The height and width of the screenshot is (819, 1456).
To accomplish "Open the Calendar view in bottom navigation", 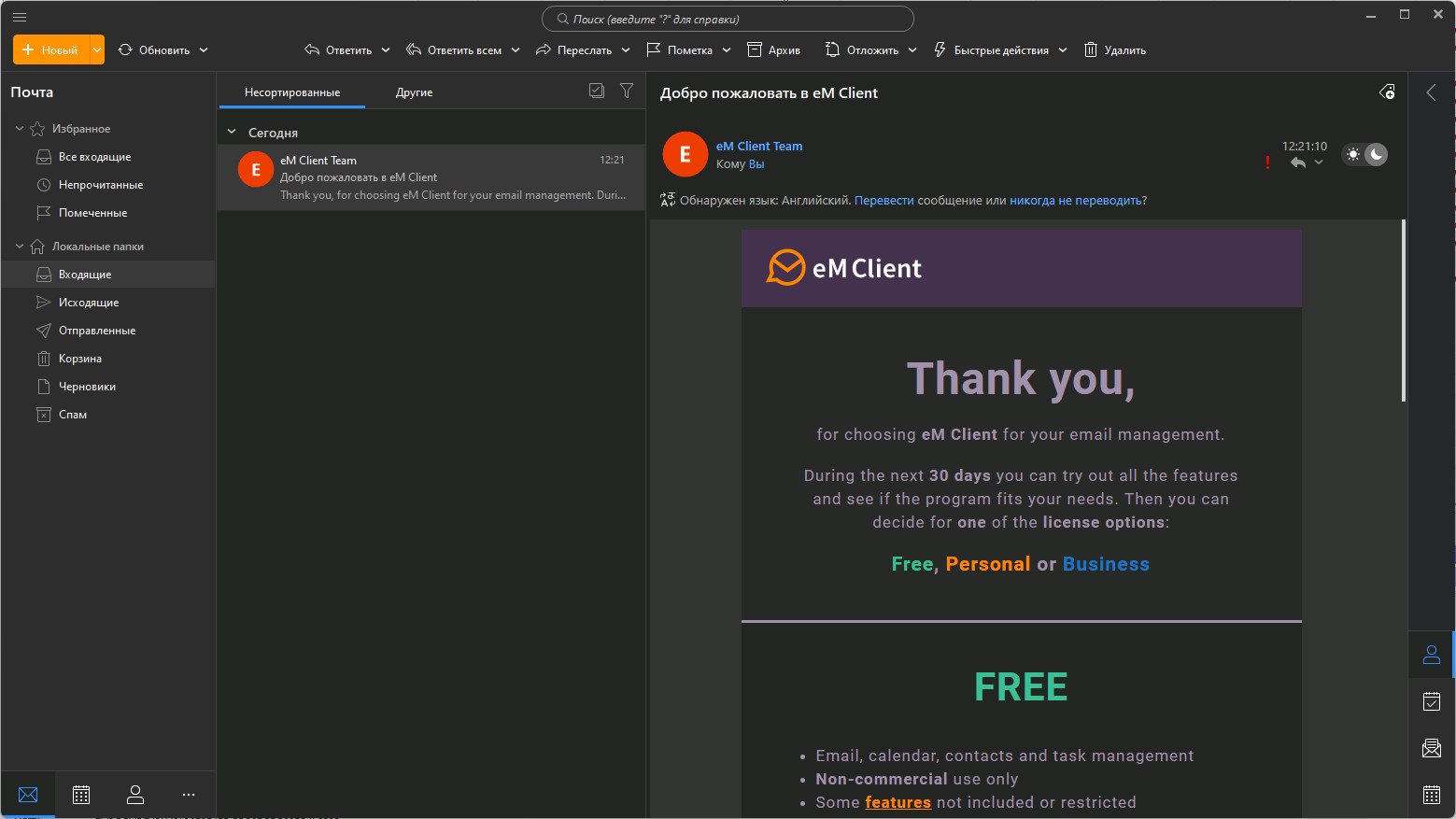I will [81, 795].
